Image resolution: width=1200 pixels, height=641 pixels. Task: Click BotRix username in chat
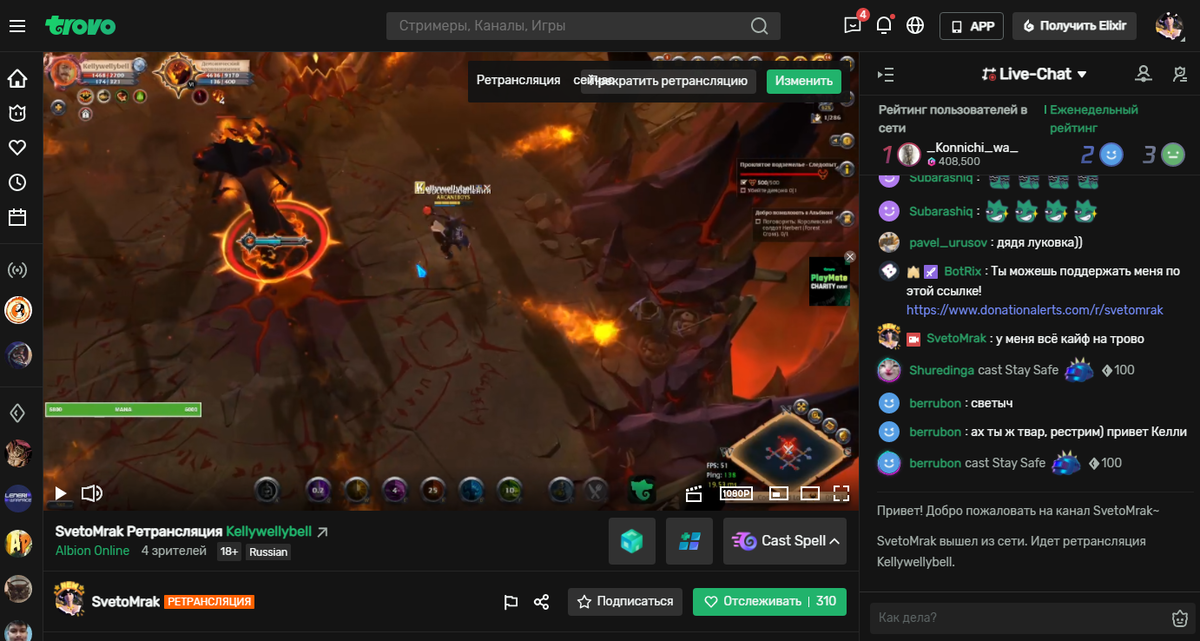pos(962,271)
